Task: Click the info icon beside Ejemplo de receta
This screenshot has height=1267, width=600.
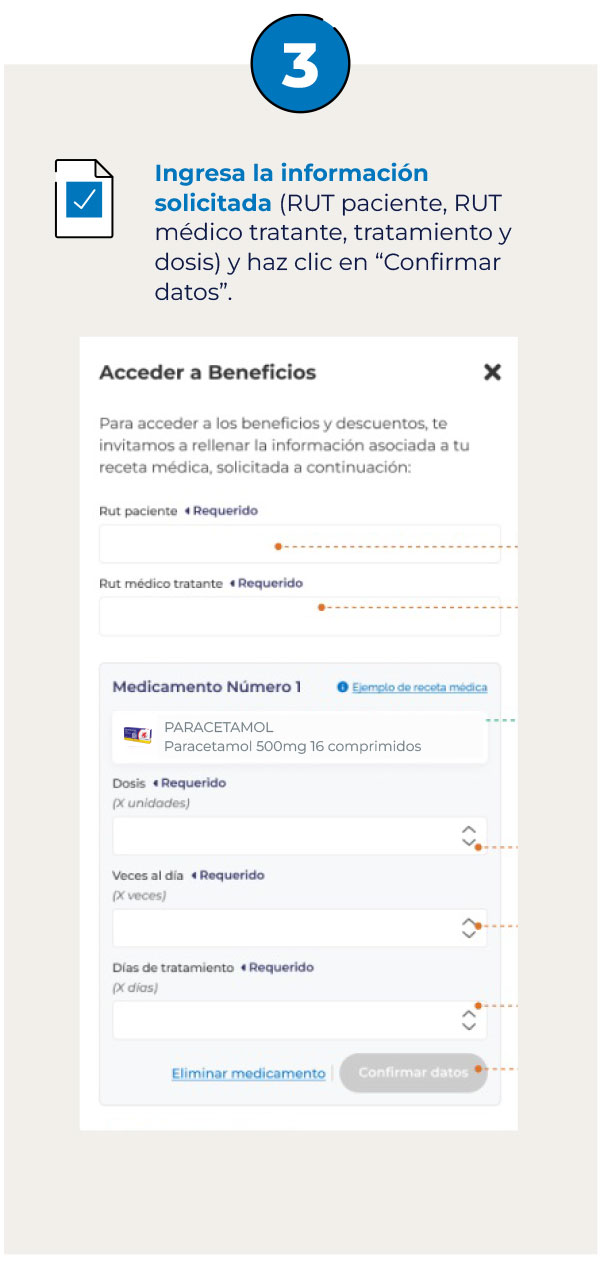Action: (x=343, y=688)
